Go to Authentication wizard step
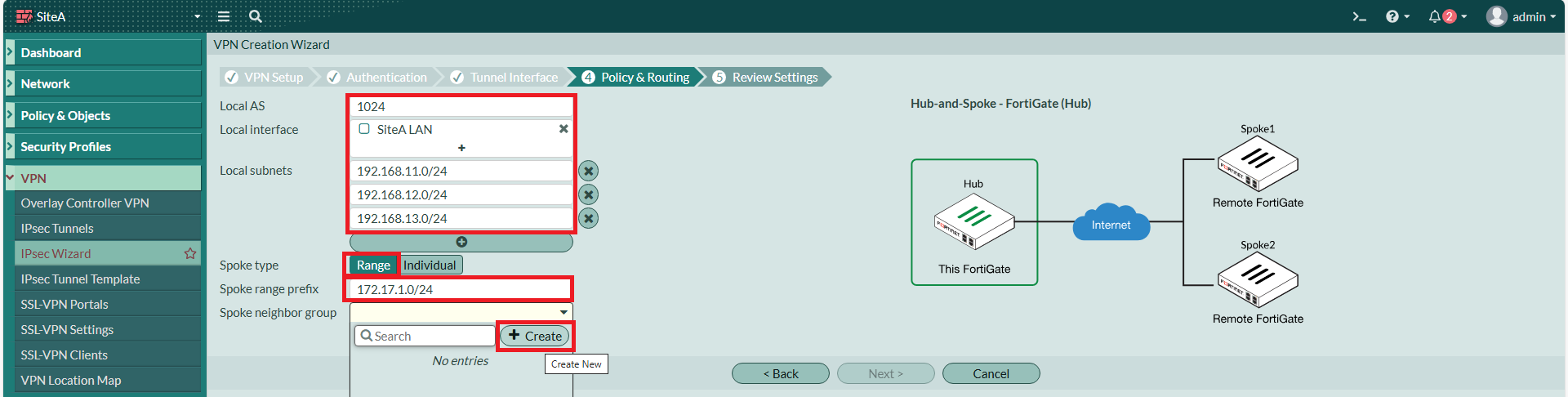The width and height of the screenshot is (1568, 397). (x=378, y=77)
